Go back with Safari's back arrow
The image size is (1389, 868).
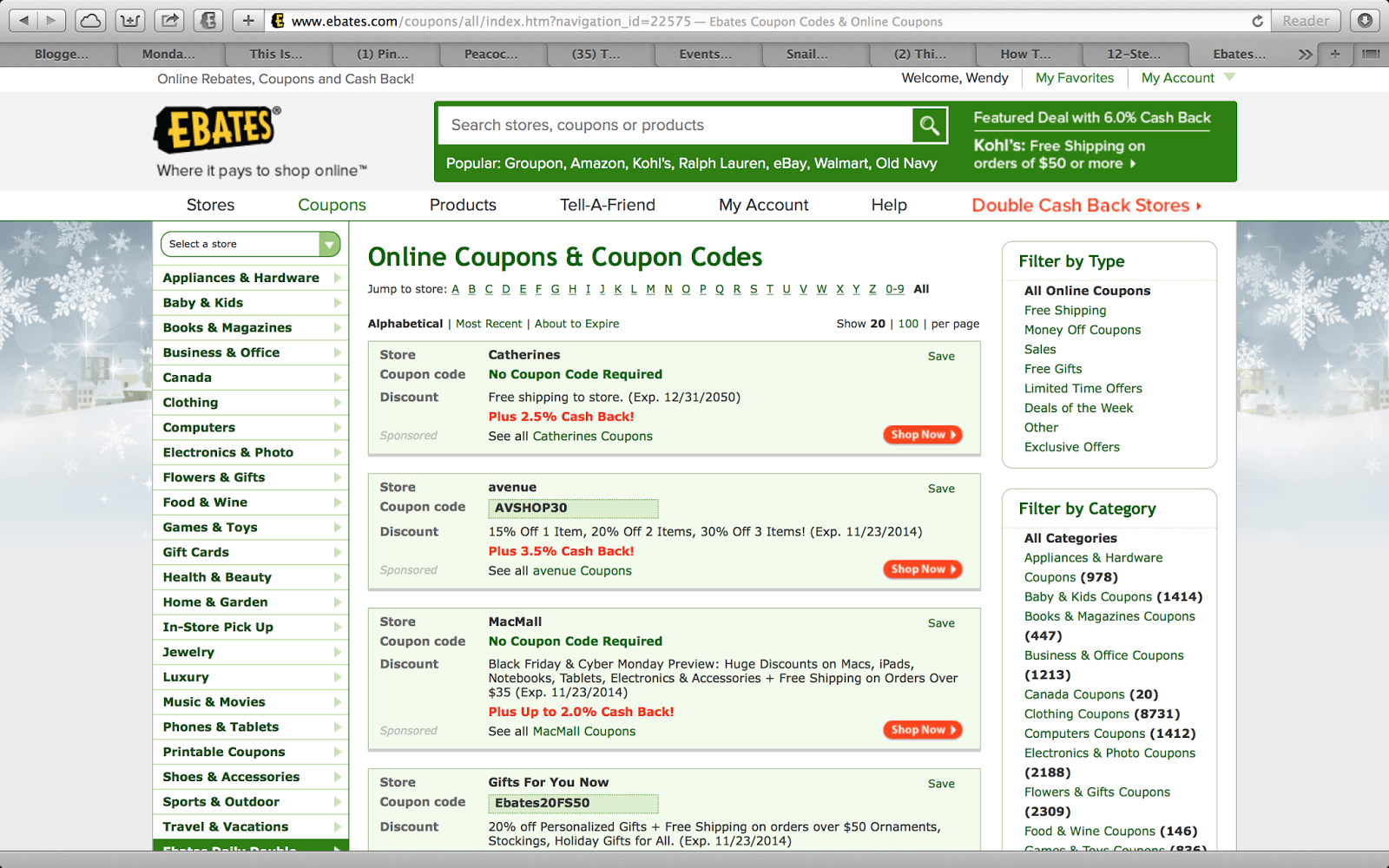click(x=23, y=20)
